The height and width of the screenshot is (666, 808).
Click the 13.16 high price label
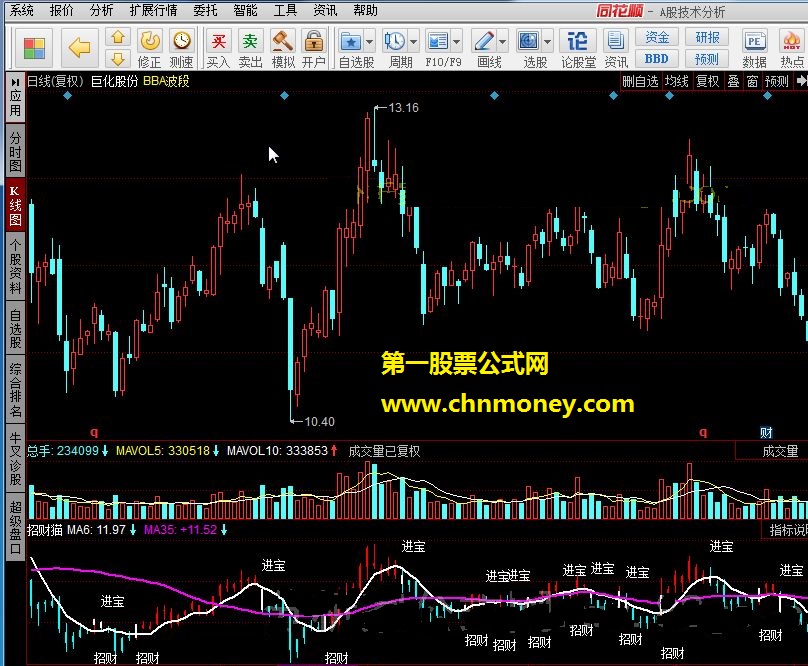click(x=403, y=108)
